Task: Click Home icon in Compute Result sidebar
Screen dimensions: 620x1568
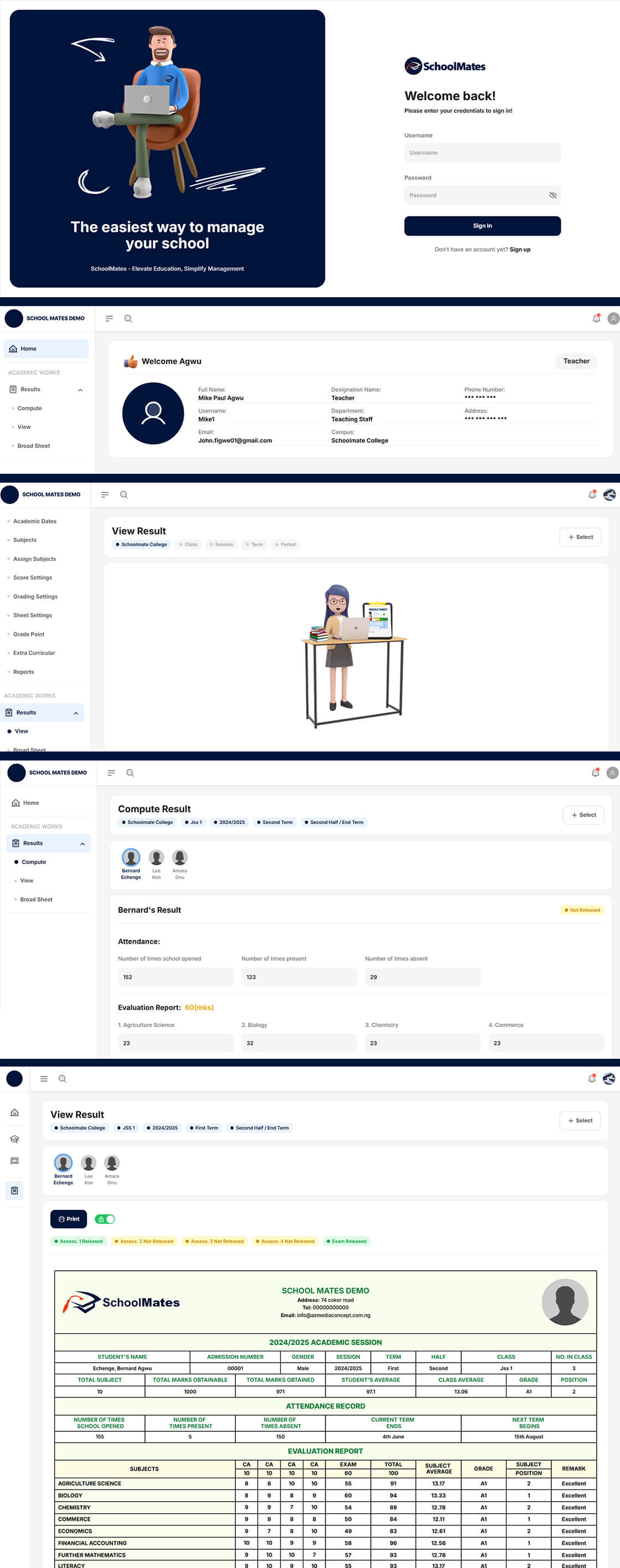Action: tap(15, 803)
